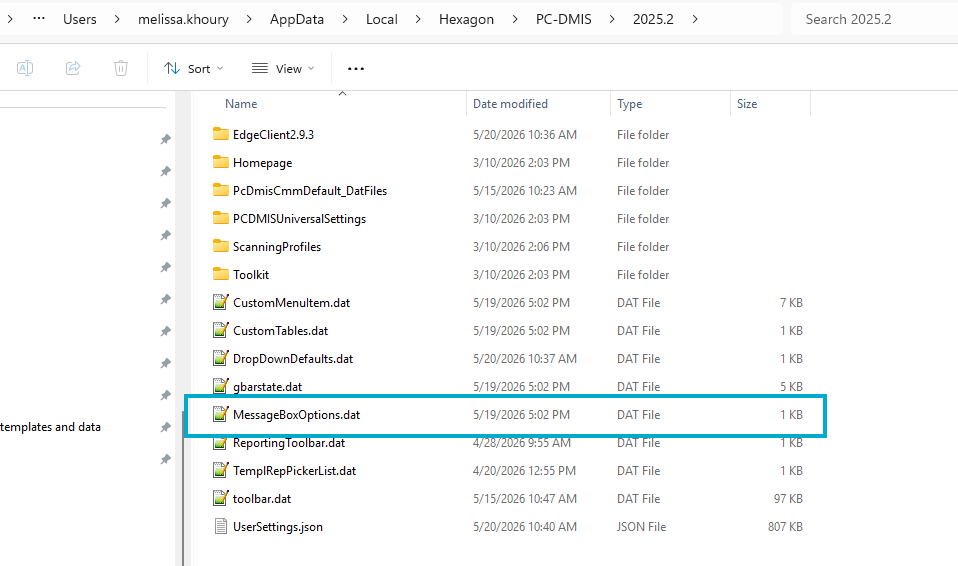Expand chevron after PC-DMIS breadcrumb
The height and width of the screenshot is (566, 958).
(x=612, y=19)
